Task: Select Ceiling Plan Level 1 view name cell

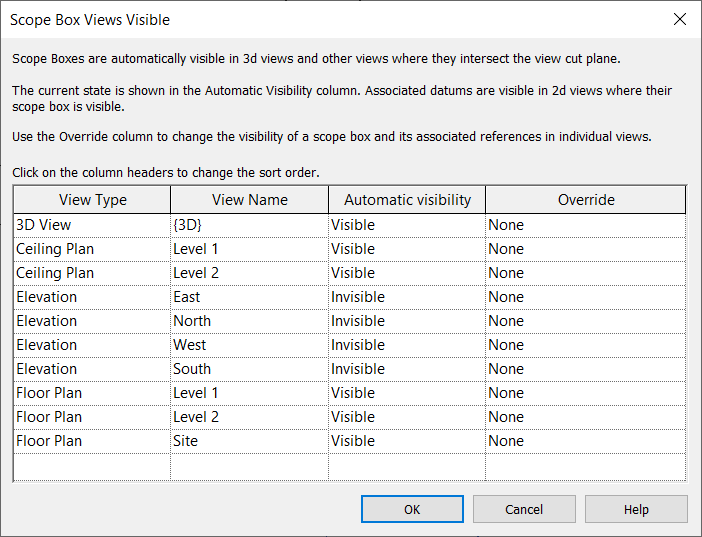Action: click(249, 249)
